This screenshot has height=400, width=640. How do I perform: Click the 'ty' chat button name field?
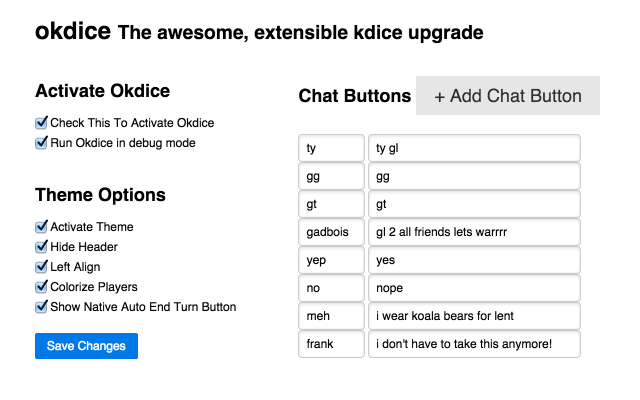point(331,148)
